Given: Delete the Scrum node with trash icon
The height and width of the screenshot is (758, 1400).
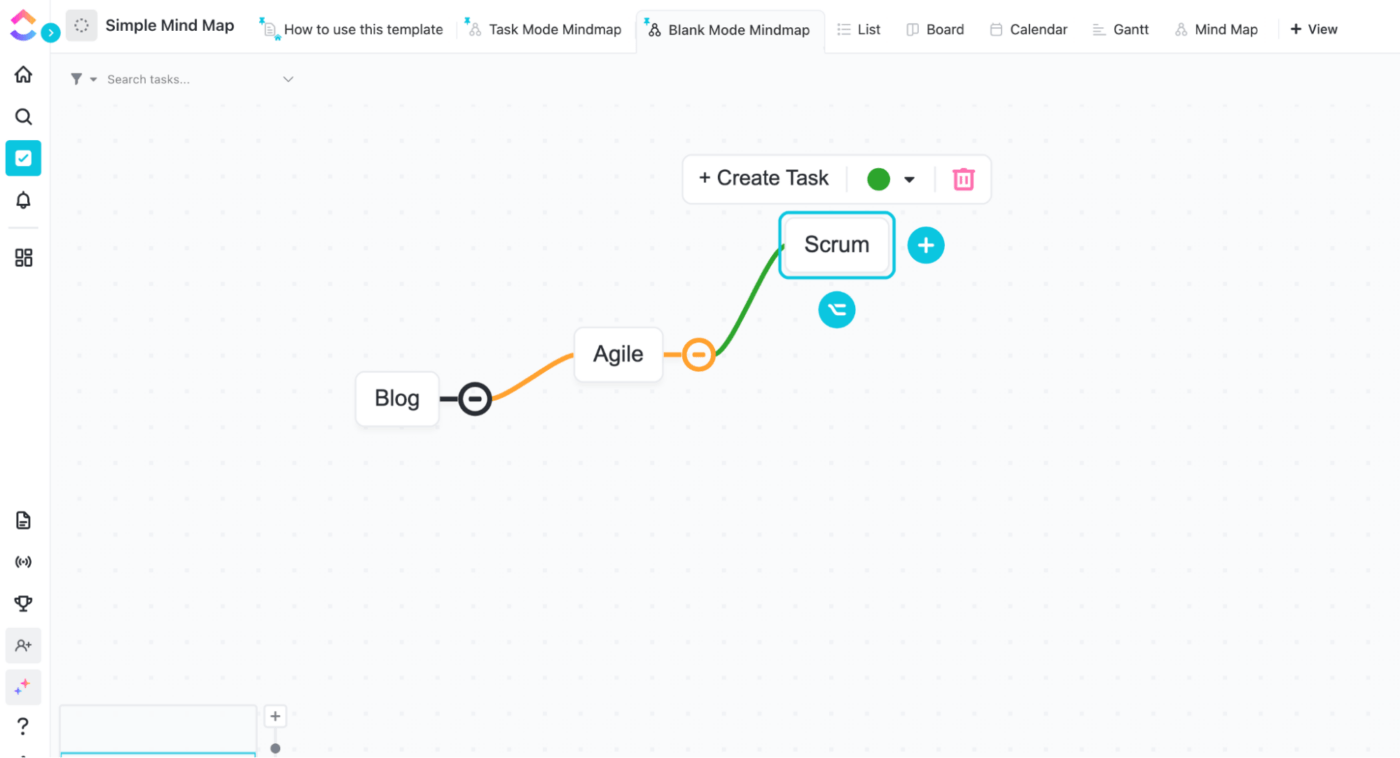Looking at the screenshot, I should tap(963, 179).
